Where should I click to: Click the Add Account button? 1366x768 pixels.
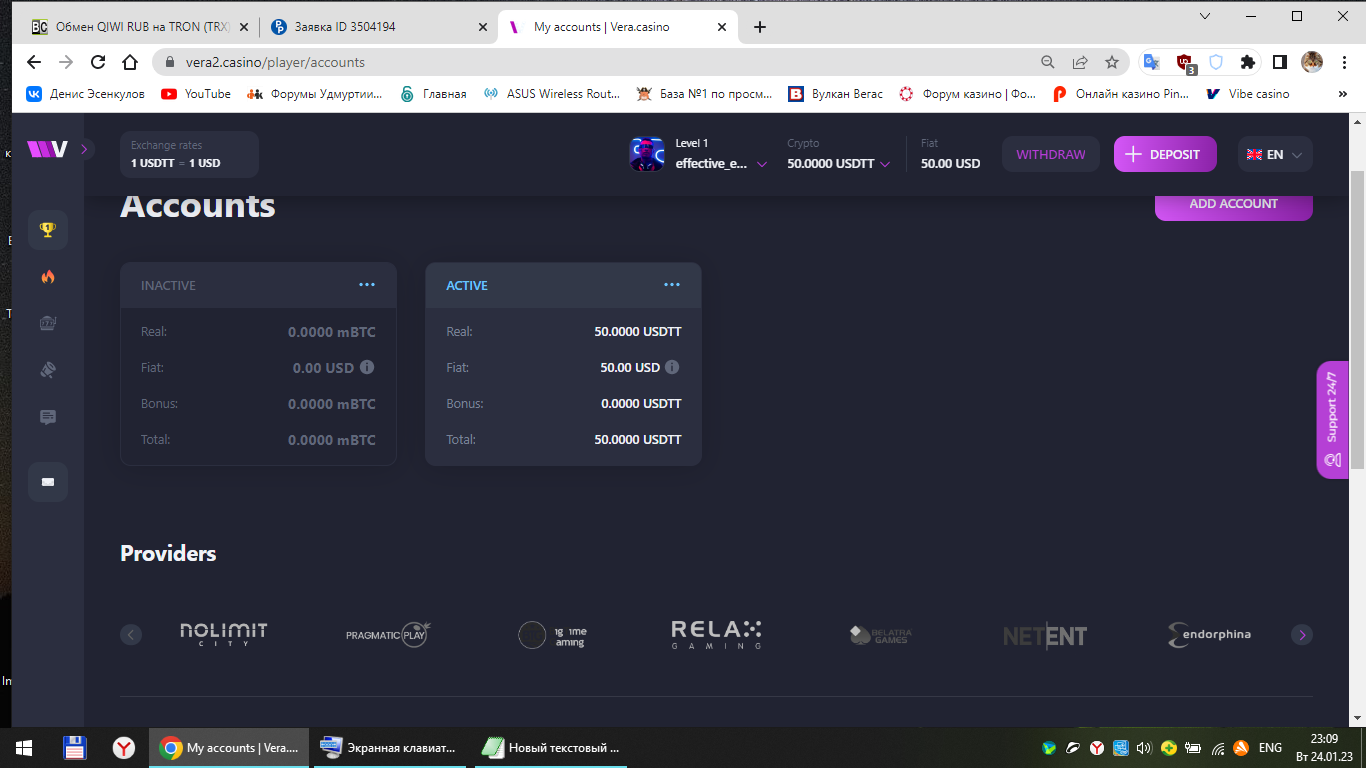(1233, 204)
